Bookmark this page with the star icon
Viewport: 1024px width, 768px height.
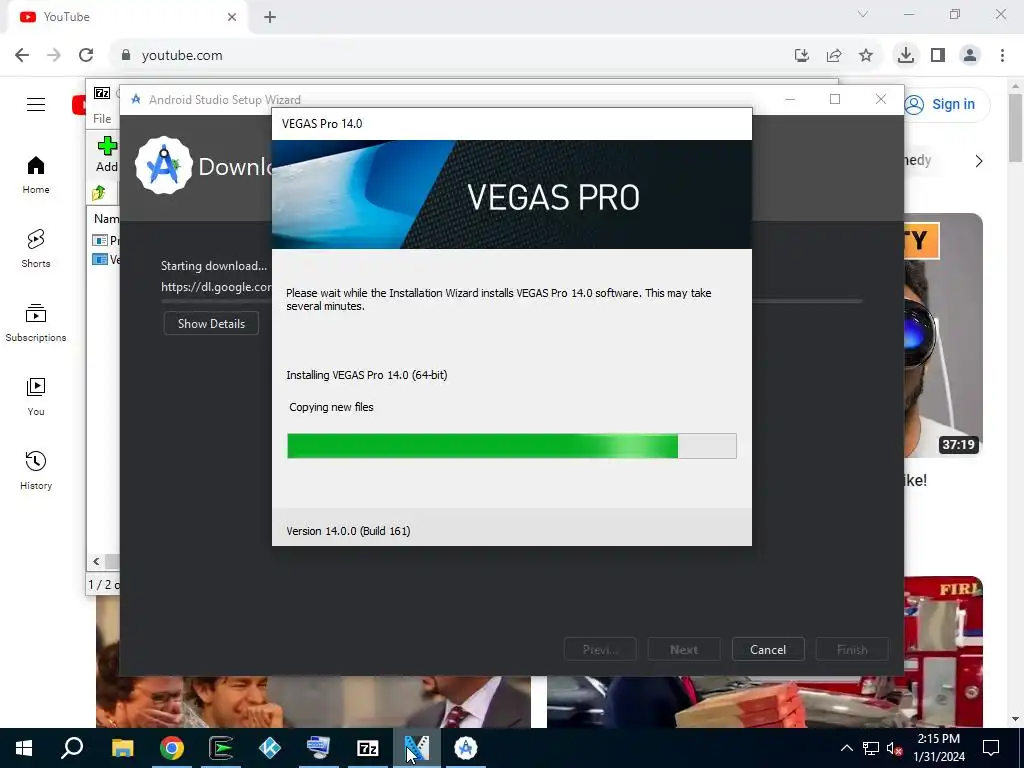pyautogui.click(x=866, y=55)
